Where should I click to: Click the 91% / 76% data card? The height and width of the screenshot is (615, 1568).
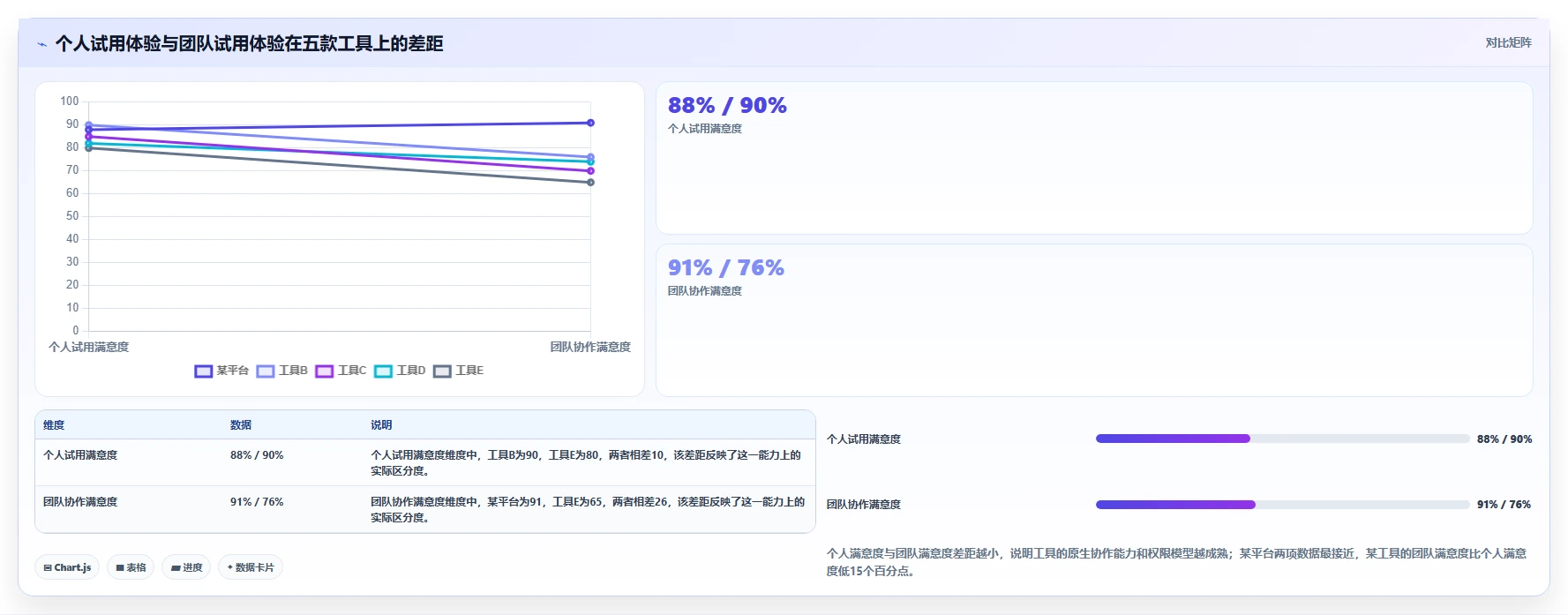[x=1094, y=320]
